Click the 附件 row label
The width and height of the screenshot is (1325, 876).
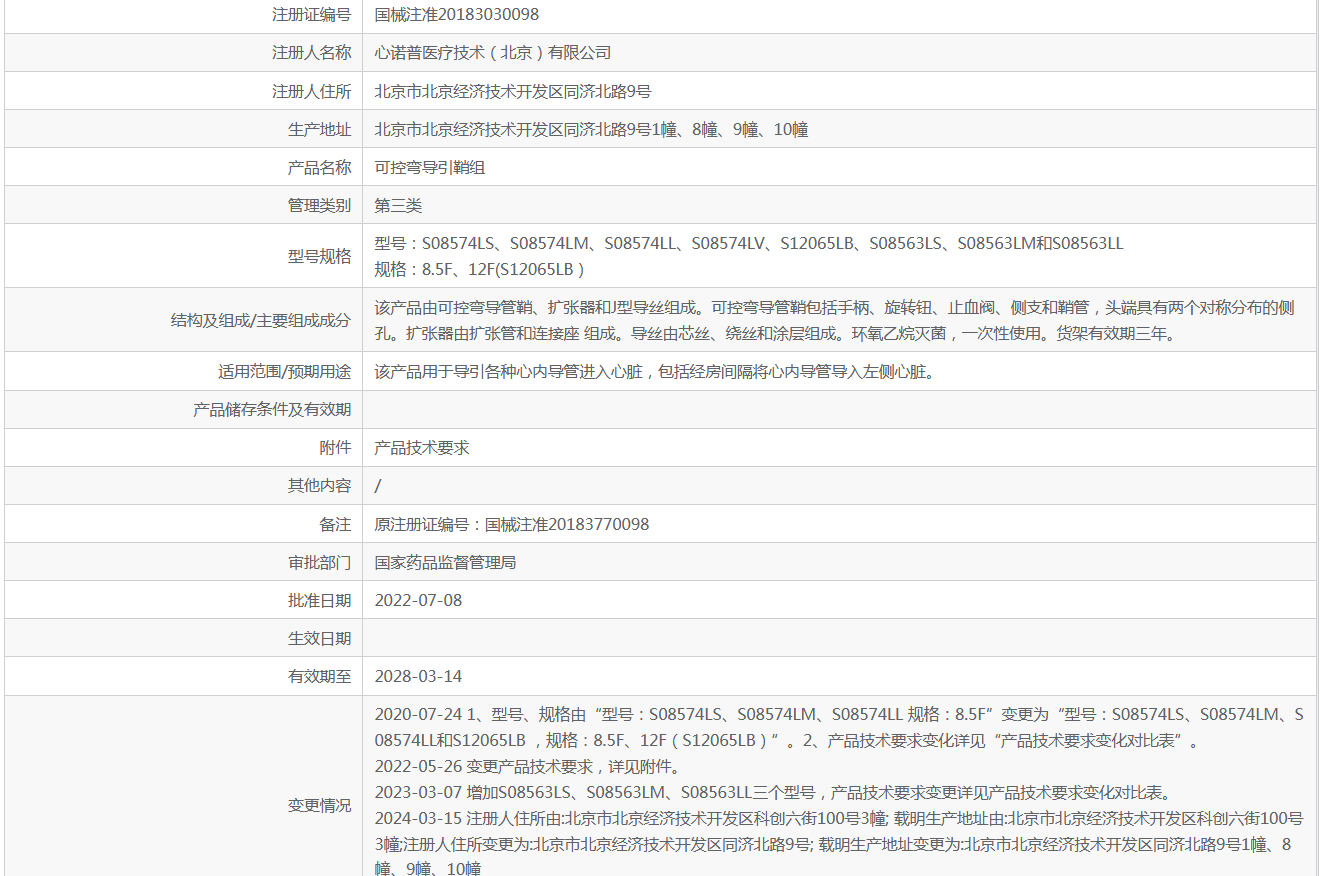[335, 448]
